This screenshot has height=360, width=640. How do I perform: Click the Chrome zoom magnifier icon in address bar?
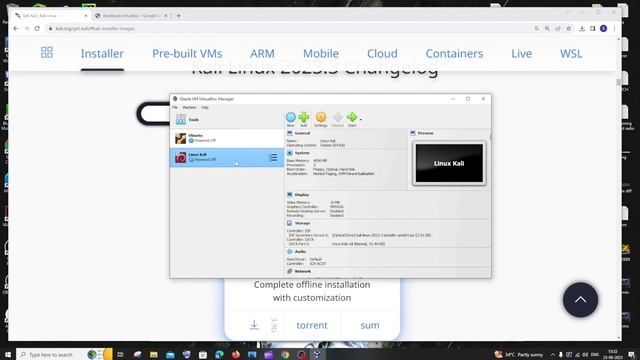click(547, 29)
